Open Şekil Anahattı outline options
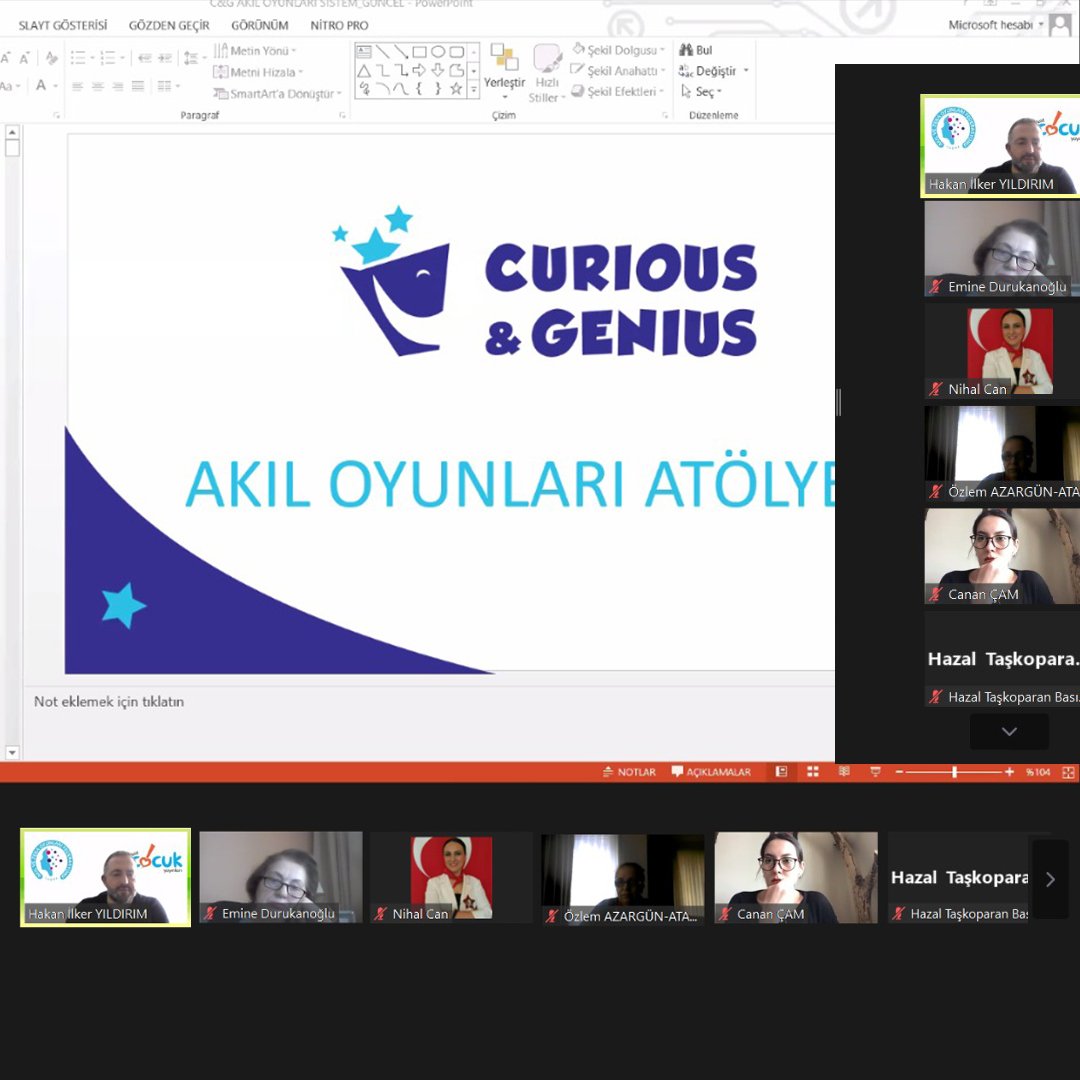The width and height of the screenshot is (1080, 1080). tap(618, 70)
